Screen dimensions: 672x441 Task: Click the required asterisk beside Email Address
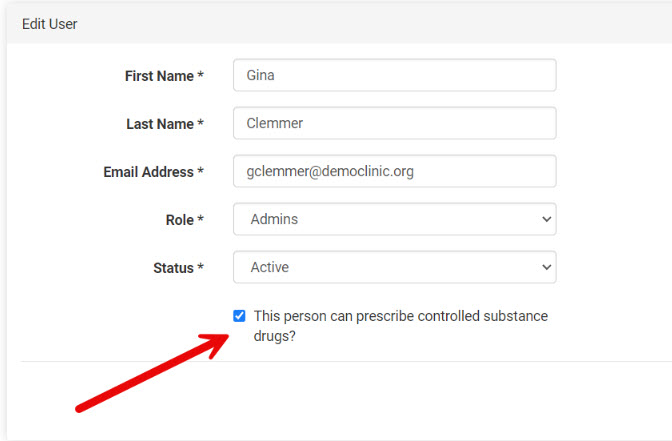(x=201, y=172)
